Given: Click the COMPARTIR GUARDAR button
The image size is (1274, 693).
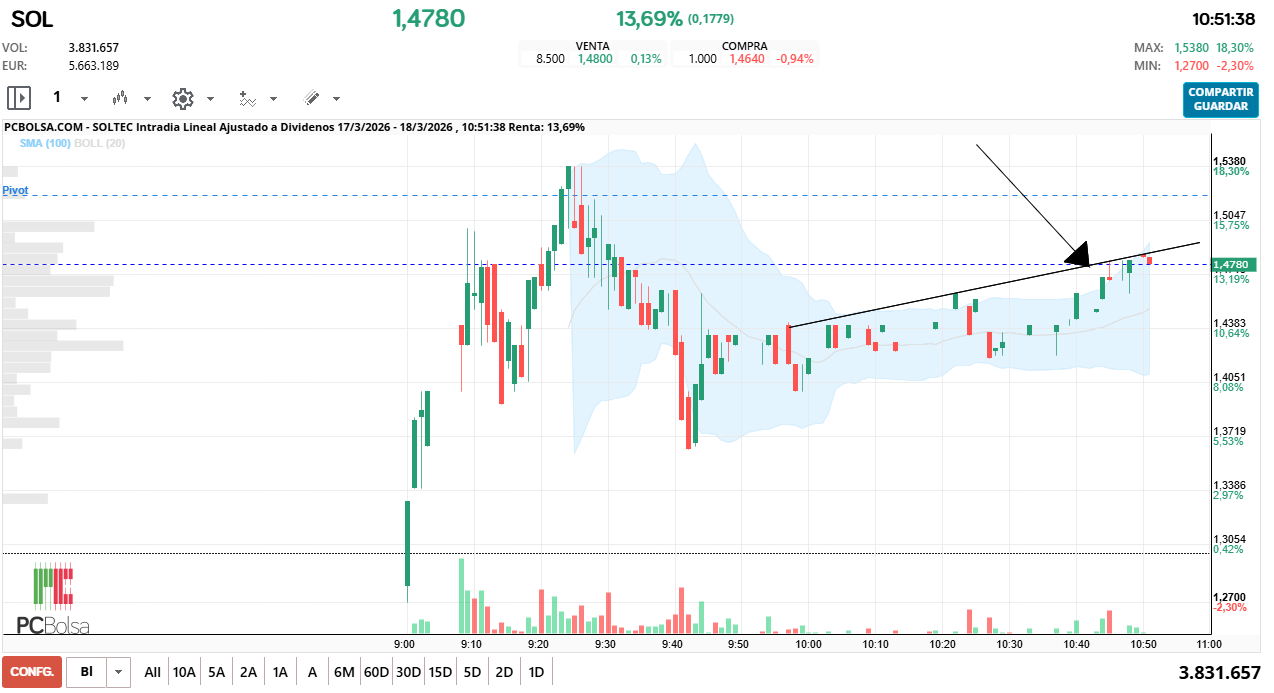Looking at the screenshot, I should click(1220, 99).
